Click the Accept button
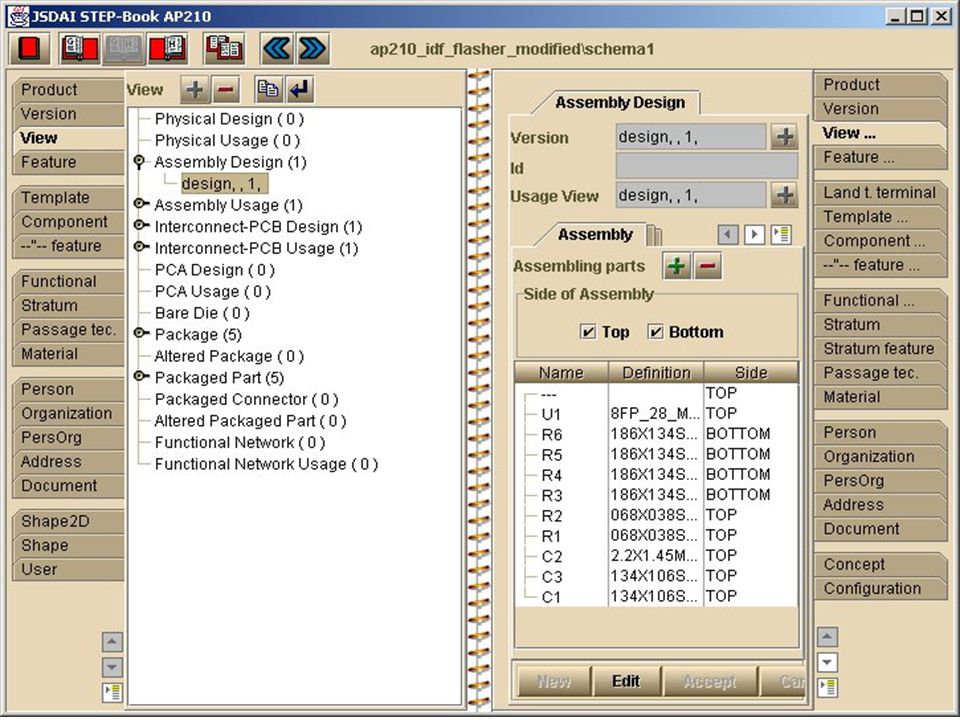Screen dimensions: 960x720 coord(710,681)
